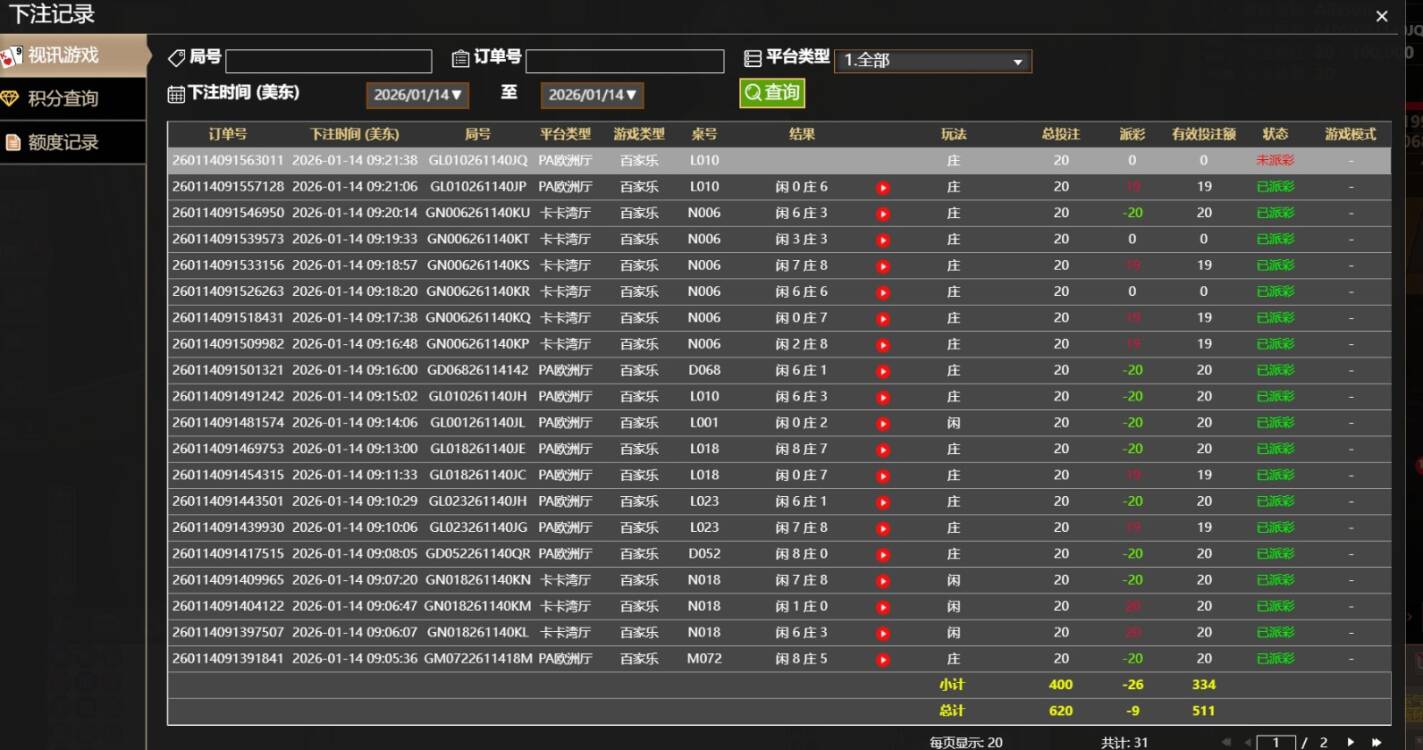
Task: Click the magnifier icon inside 查询 button
Action: pos(751,91)
